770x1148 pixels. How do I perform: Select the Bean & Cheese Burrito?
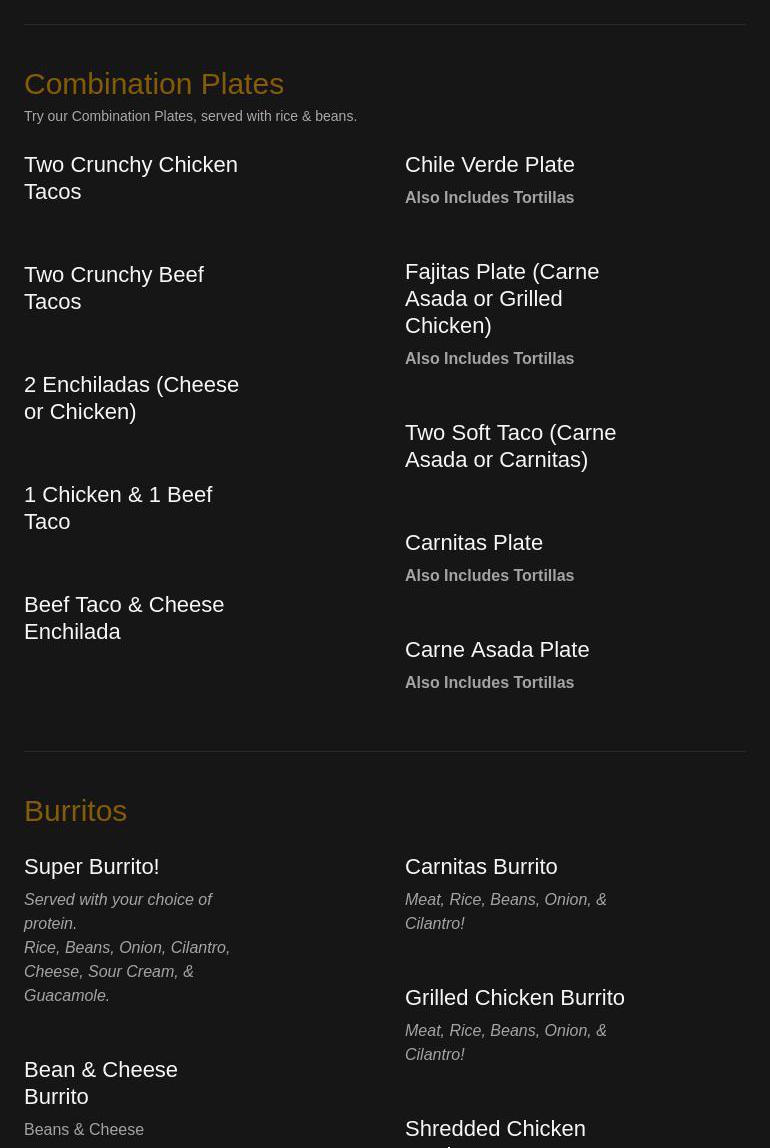coord(101,1083)
